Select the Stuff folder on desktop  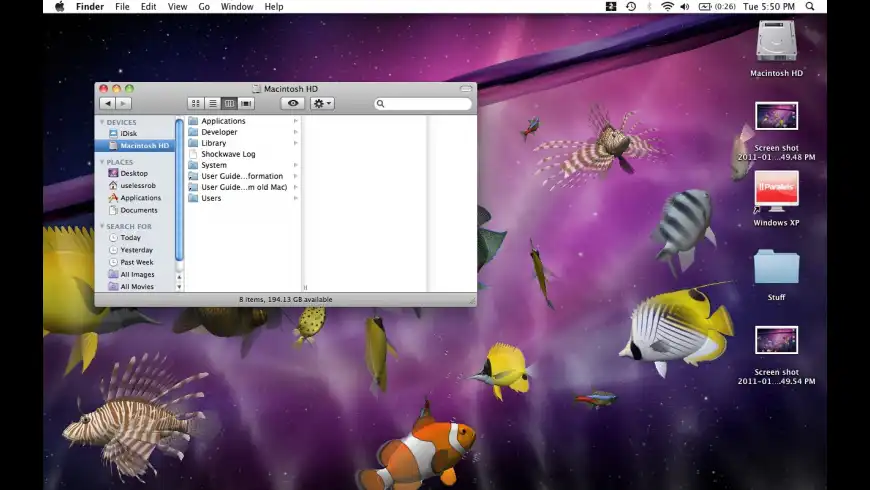click(776, 268)
